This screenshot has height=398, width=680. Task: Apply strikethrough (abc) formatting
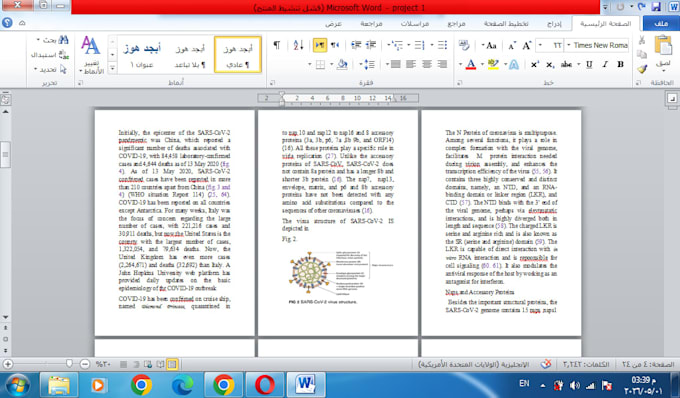[566, 65]
